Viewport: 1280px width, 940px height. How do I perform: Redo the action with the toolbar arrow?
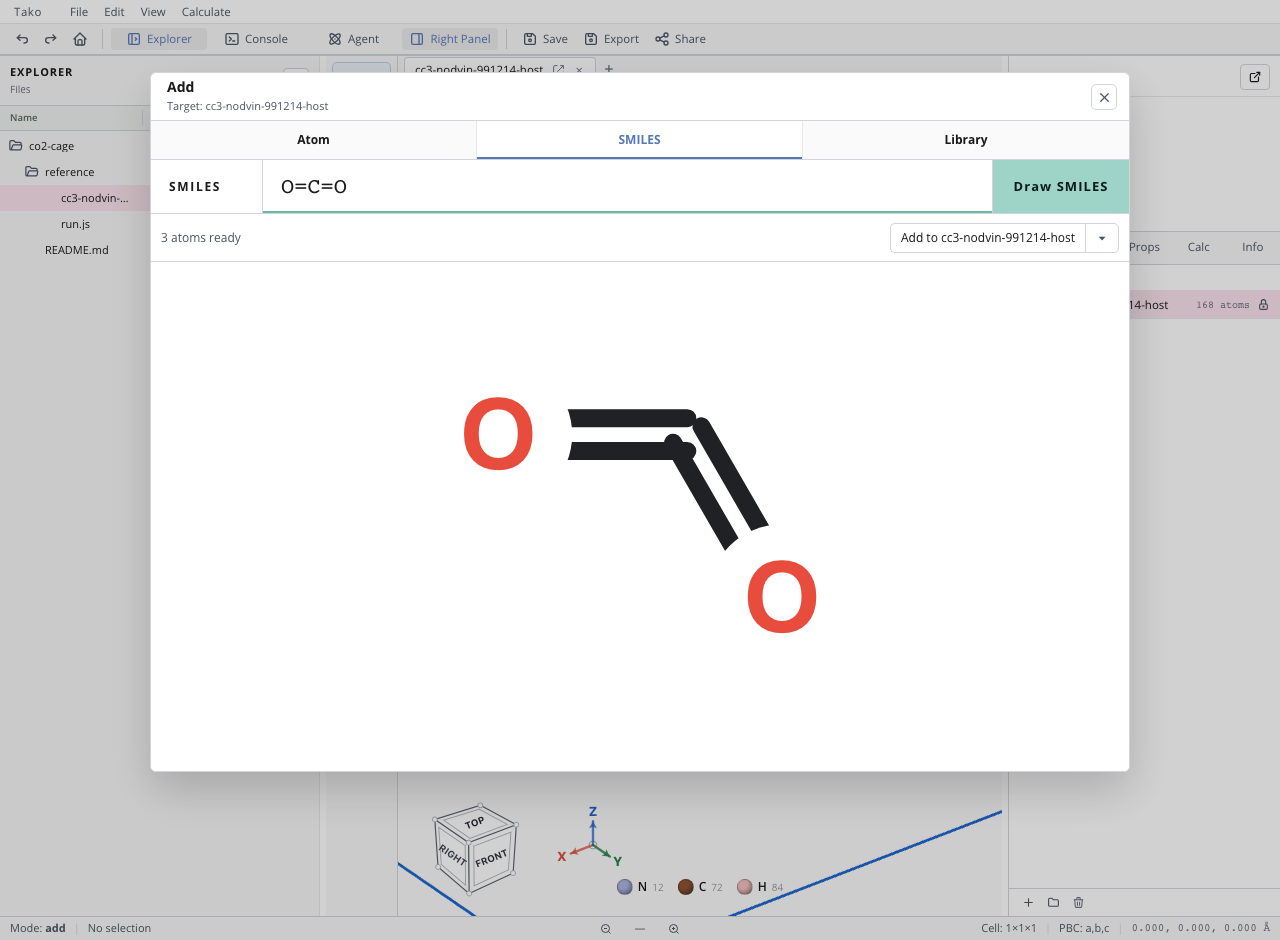[50, 39]
